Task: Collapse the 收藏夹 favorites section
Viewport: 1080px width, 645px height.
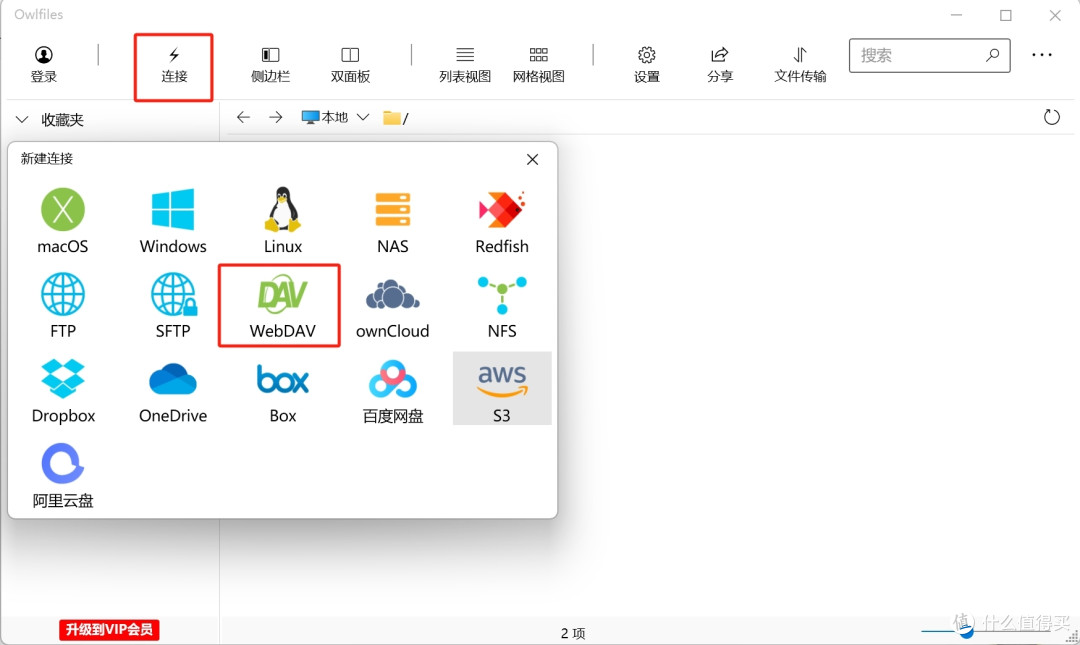Action: [x=21, y=119]
